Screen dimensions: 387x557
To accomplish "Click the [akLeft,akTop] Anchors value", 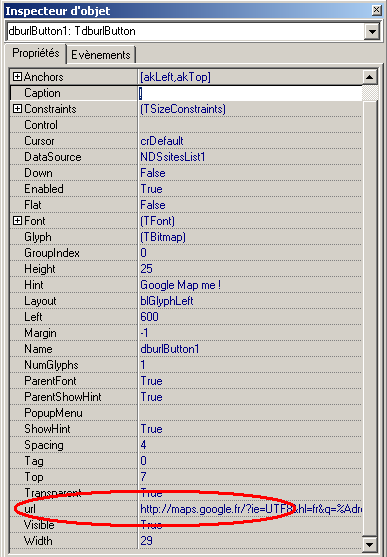I will click(x=175, y=77).
